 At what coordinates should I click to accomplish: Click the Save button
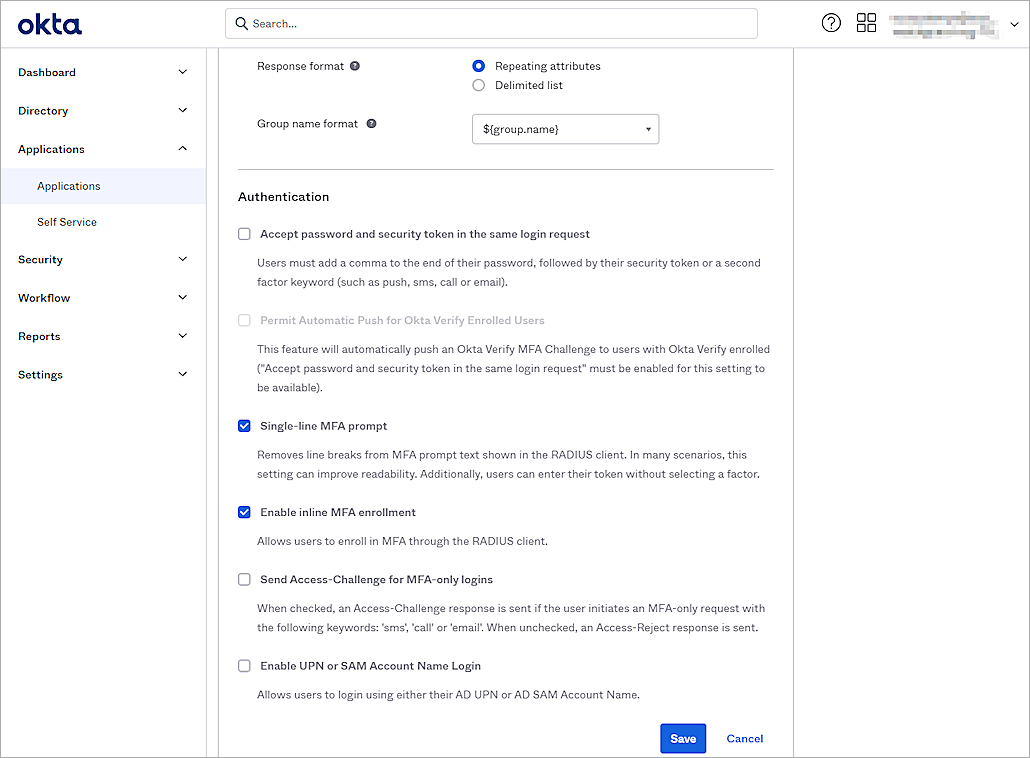(x=683, y=738)
